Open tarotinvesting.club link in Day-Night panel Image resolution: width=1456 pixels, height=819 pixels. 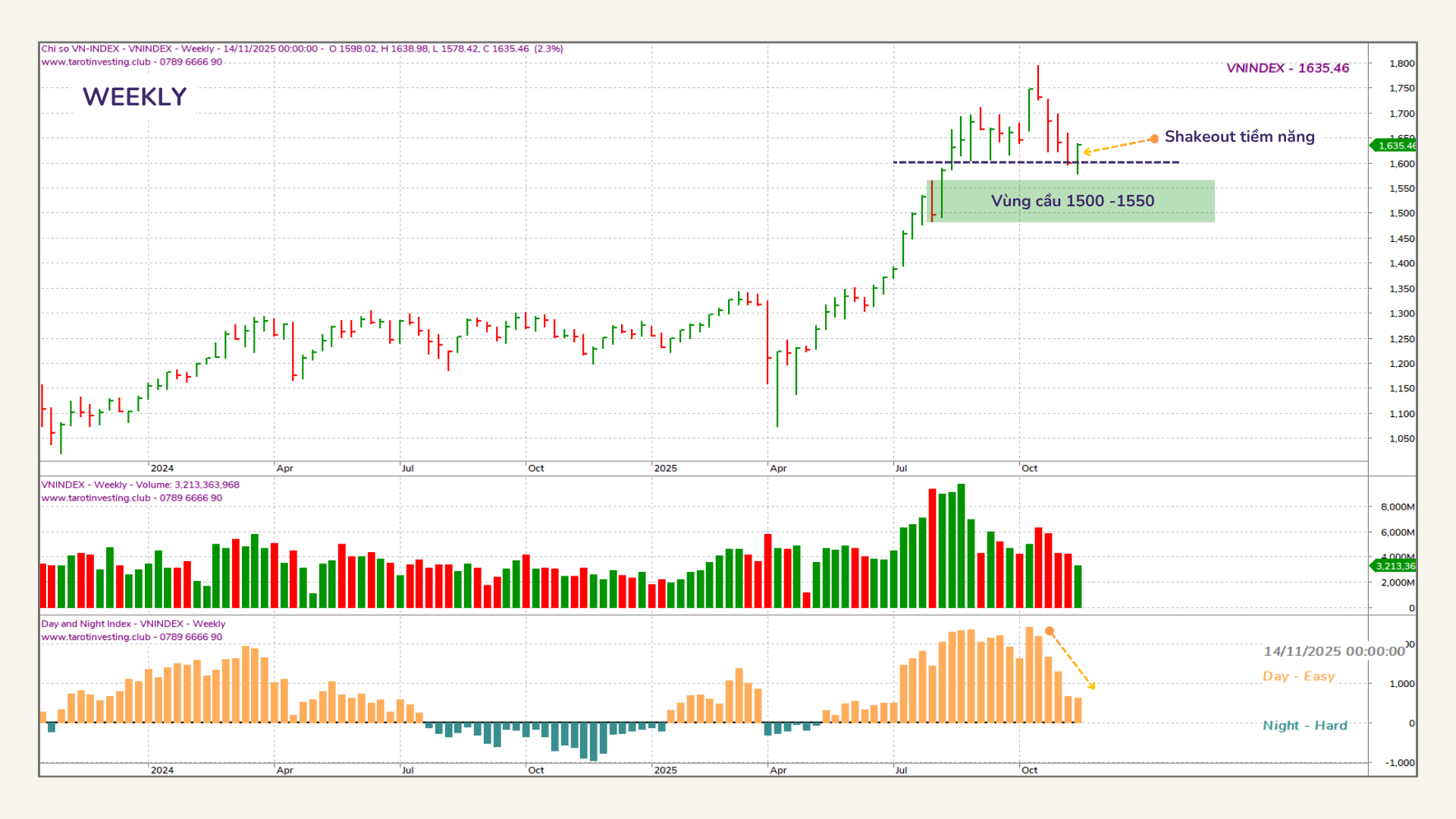point(96,637)
